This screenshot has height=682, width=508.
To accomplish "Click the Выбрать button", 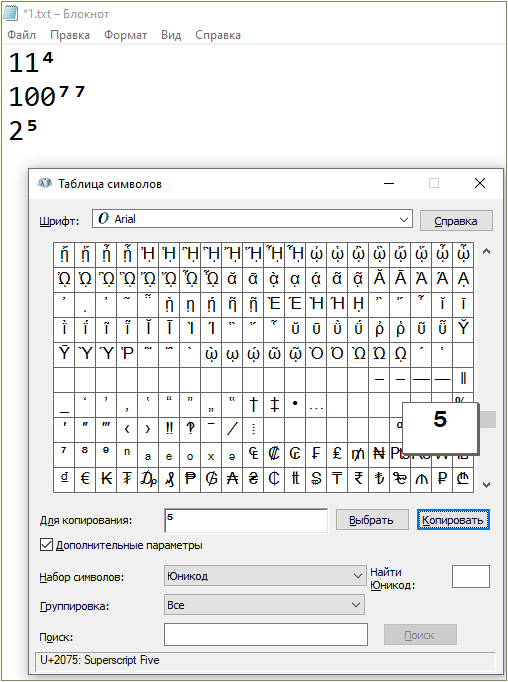I will pyautogui.click(x=372, y=520).
